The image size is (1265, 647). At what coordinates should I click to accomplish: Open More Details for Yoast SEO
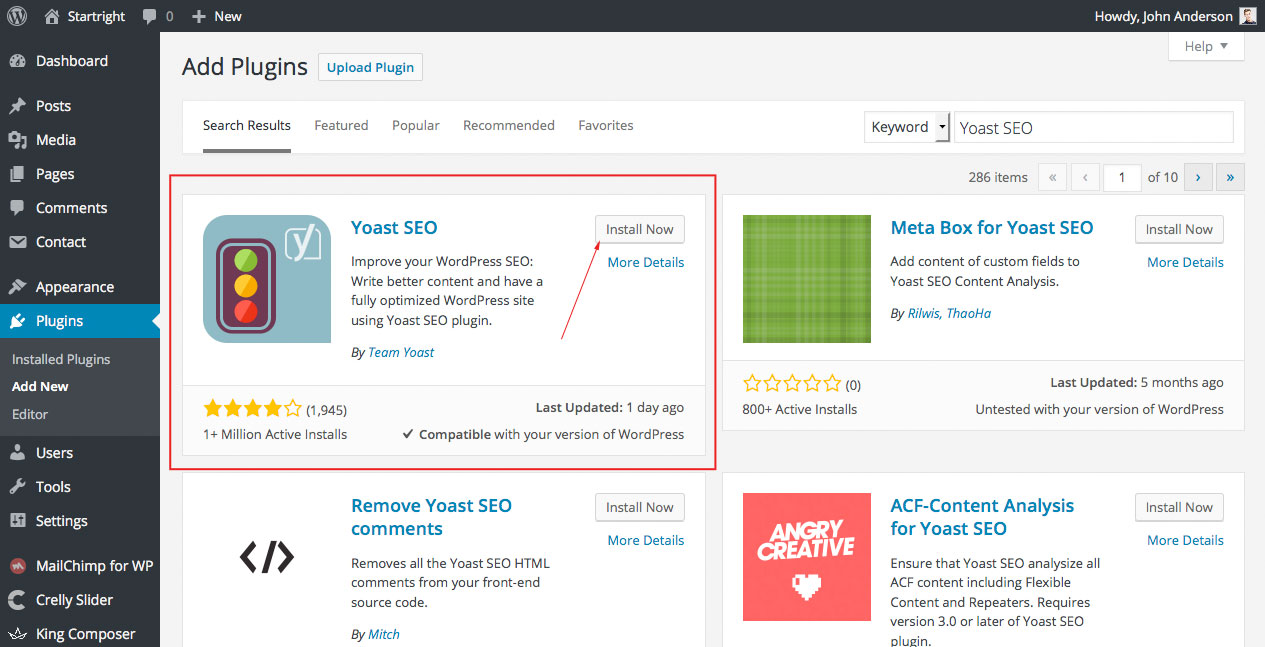[x=646, y=262]
